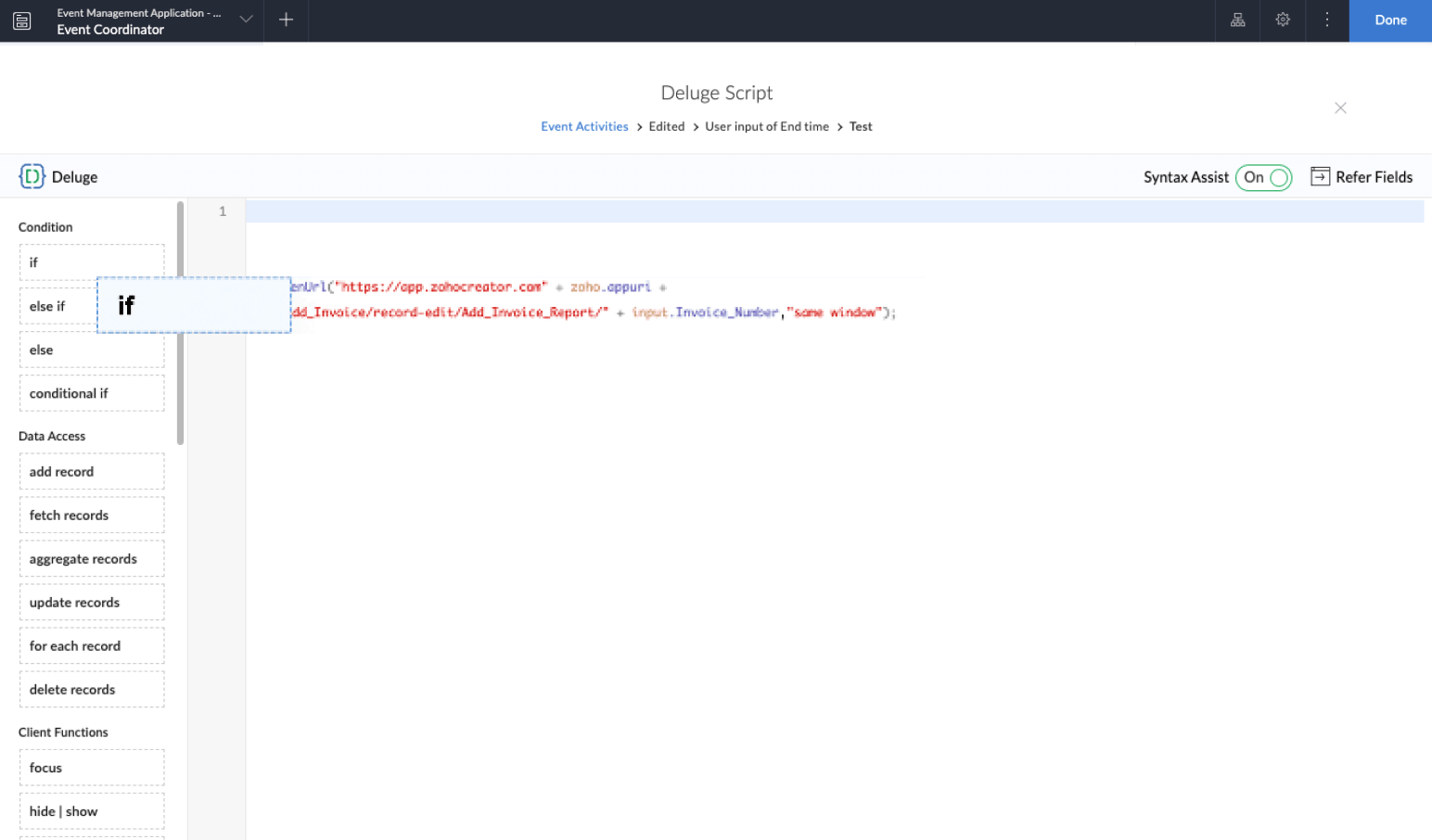Select the 'conditional if' snippet
This screenshot has height=840, width=1432.
click(x=91, y=393)
